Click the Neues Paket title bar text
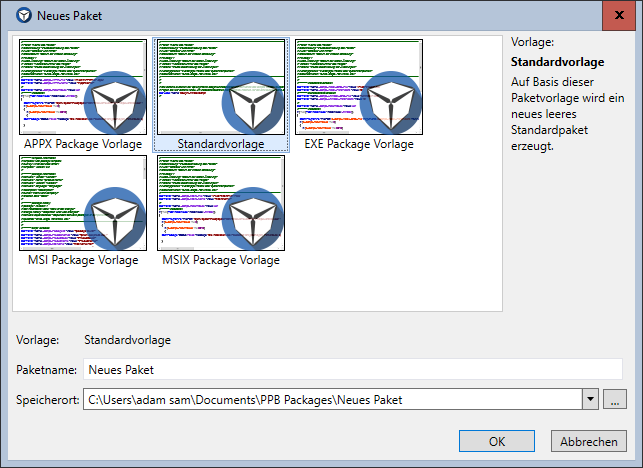643x468 pixels. click(70, 16)
